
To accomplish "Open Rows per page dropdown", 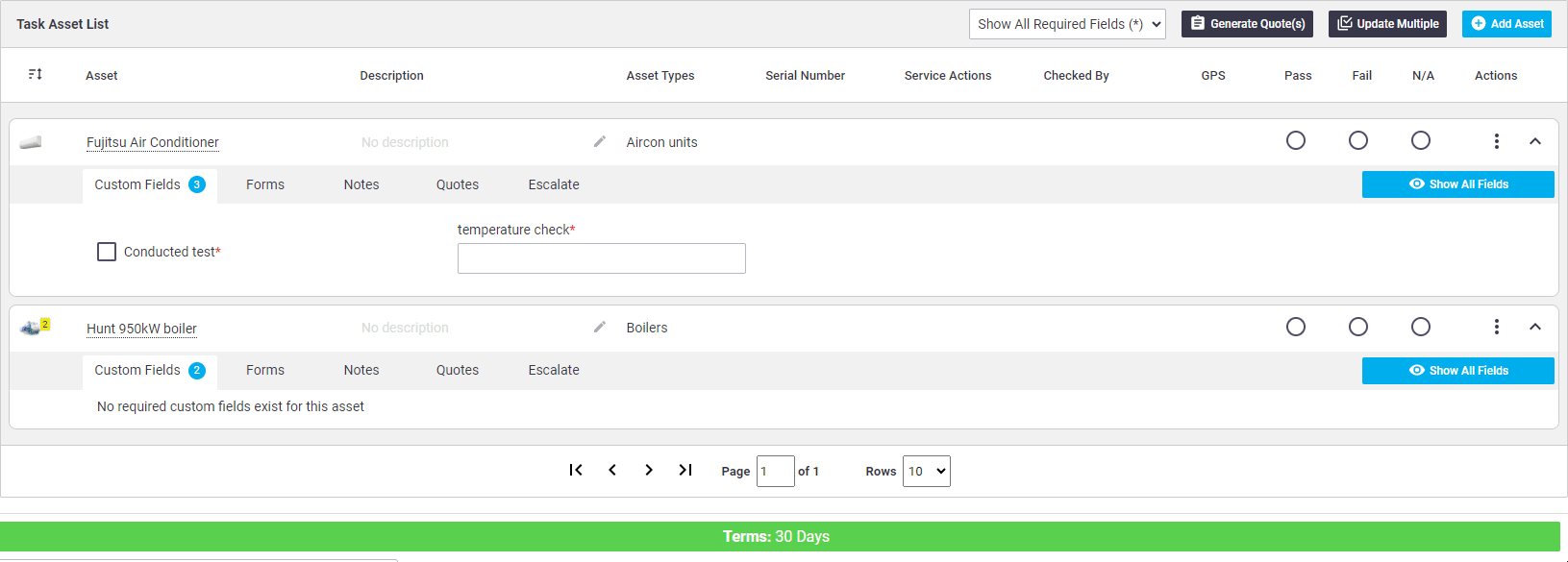I will tap(927, 471).
